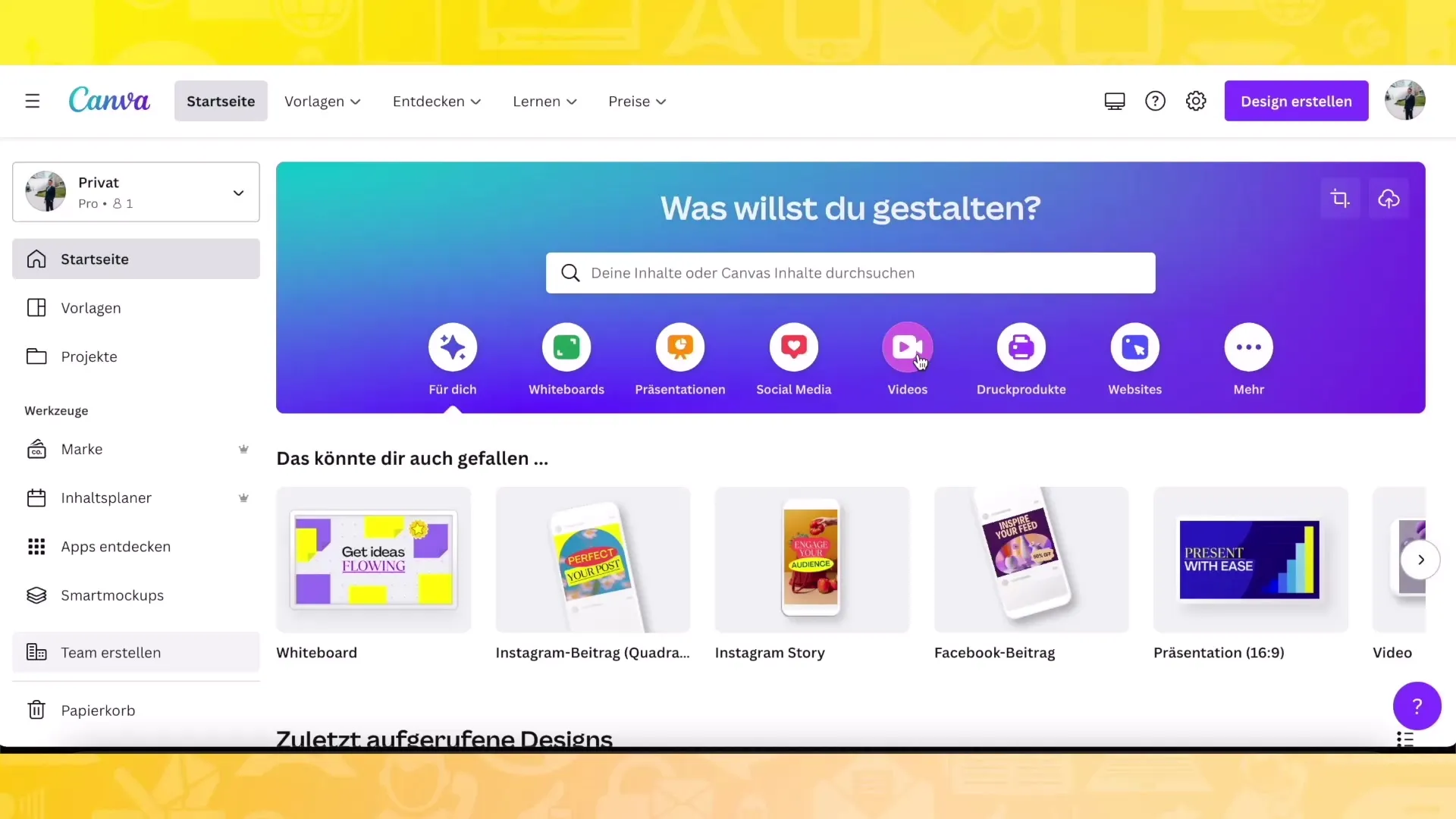Screen dimensions: 1456x819
Task: Click the Team erstellen link
Action: (x=111, y=652)
